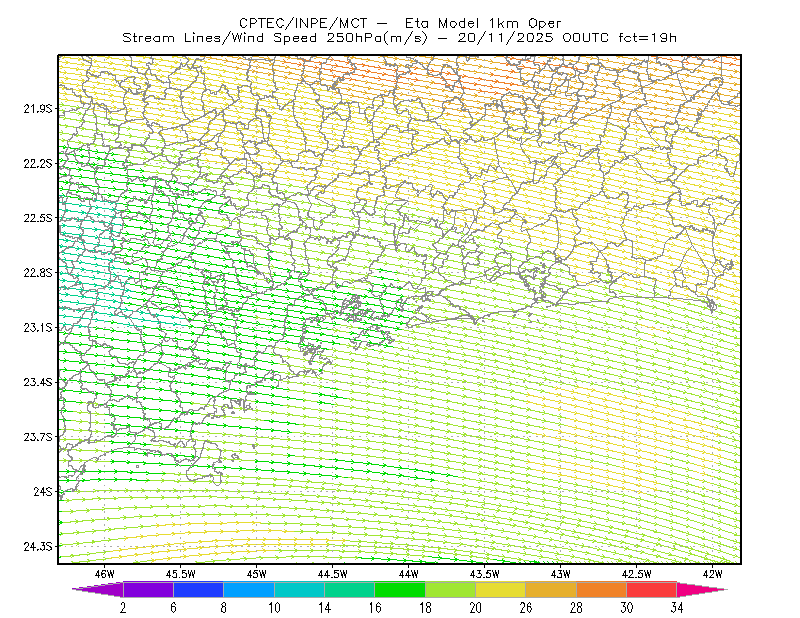Click the 22.8S latitude axis label
The height and width of the screenshot is (618, 800).
[x=38, y=273]
